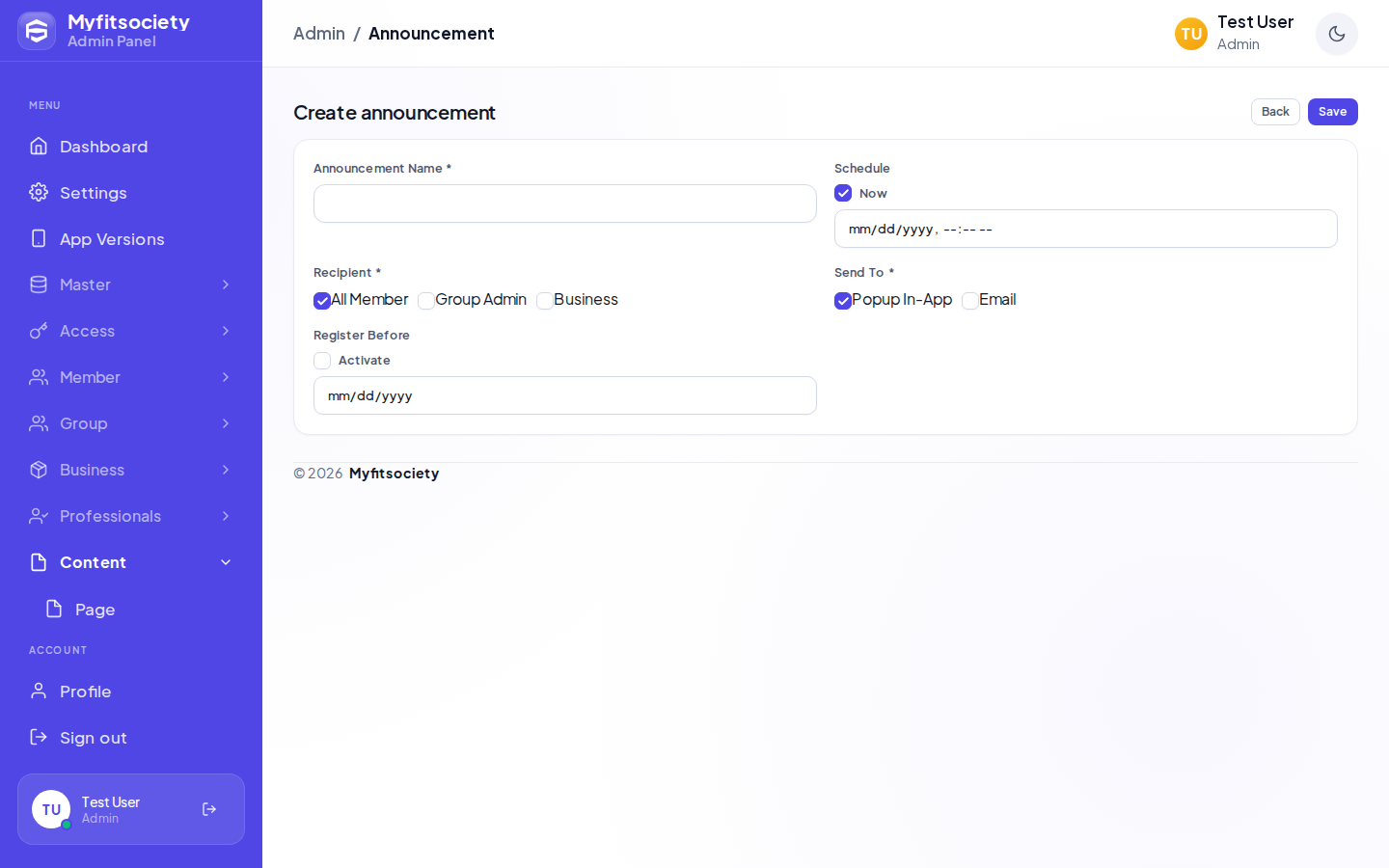This screenshot has height=868, width=1389.
Task: Click the Back button
Action: click(1275, 112)
